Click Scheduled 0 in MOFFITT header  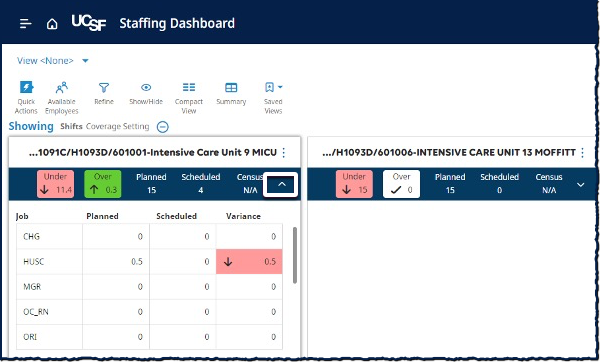[500, 184]
